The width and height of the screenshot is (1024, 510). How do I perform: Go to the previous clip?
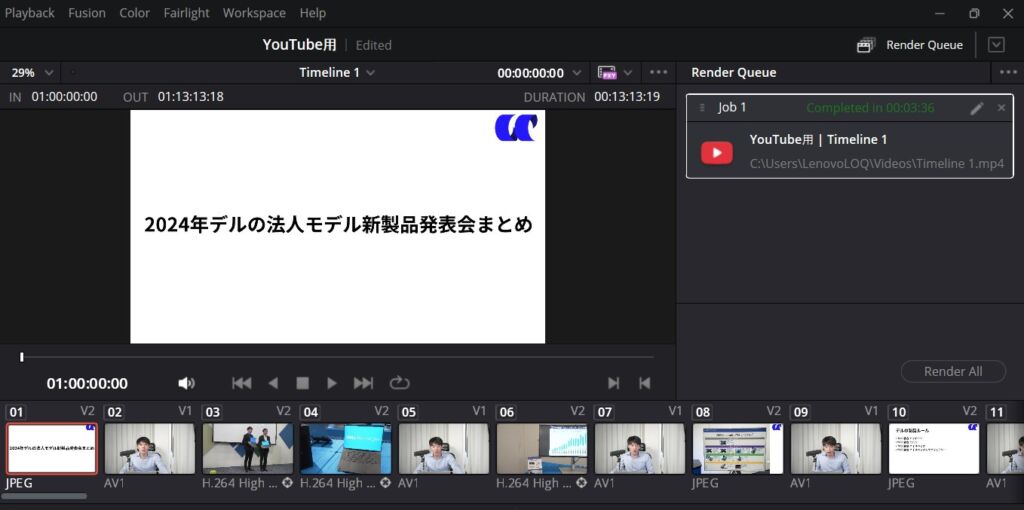pos(645,383)
